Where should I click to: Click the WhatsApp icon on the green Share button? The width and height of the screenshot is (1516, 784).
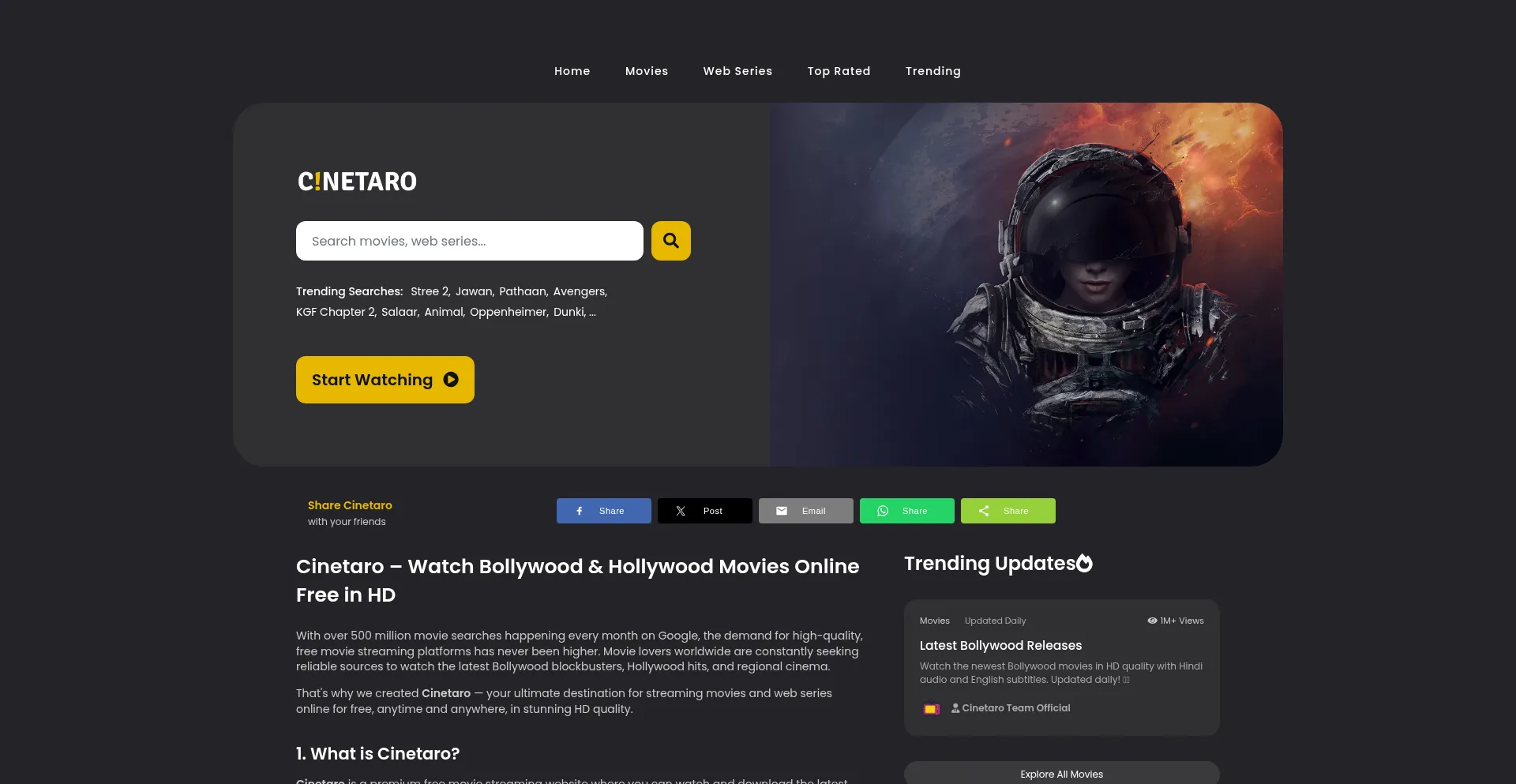[x=883, y=511]
